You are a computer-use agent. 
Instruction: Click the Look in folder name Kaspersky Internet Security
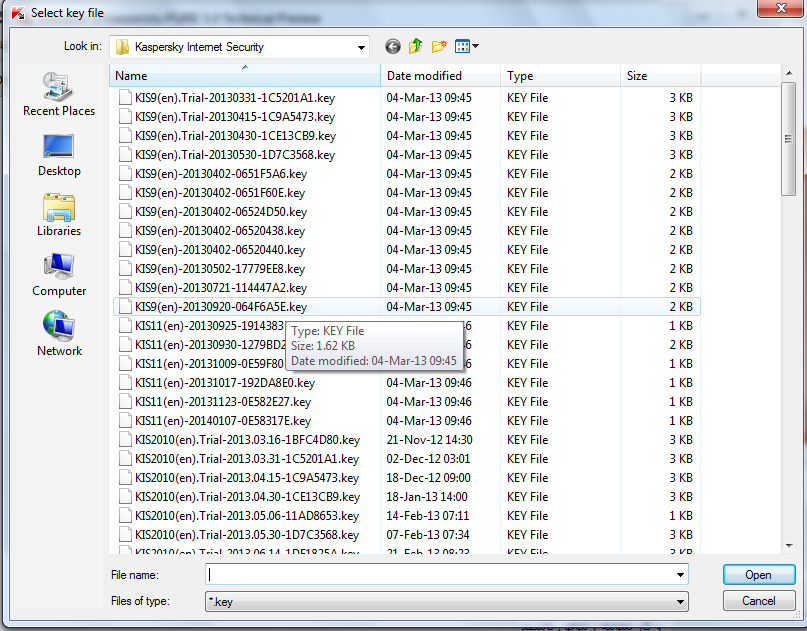pyautogui.click(x=199, y=47)
